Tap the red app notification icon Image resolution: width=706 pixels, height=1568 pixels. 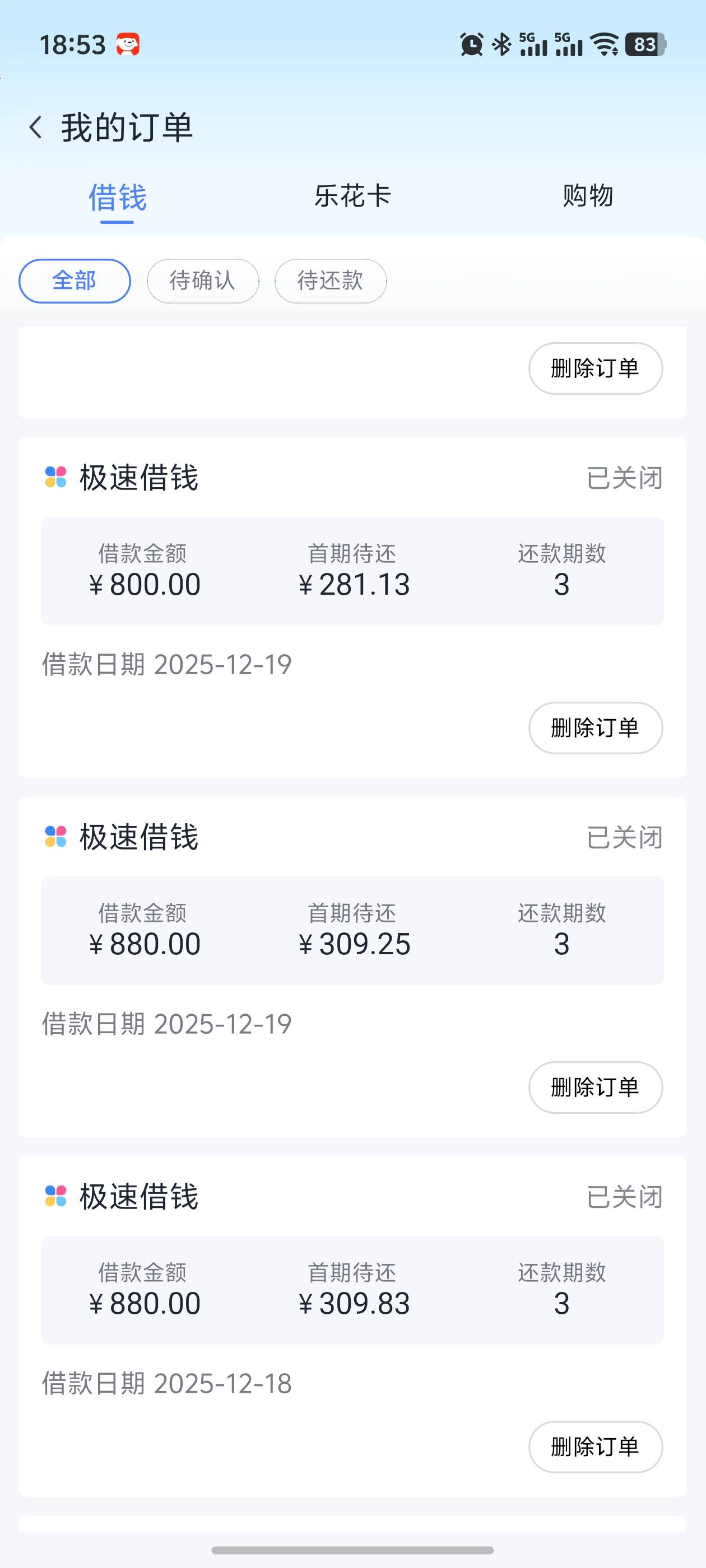(x=128, y=44)
